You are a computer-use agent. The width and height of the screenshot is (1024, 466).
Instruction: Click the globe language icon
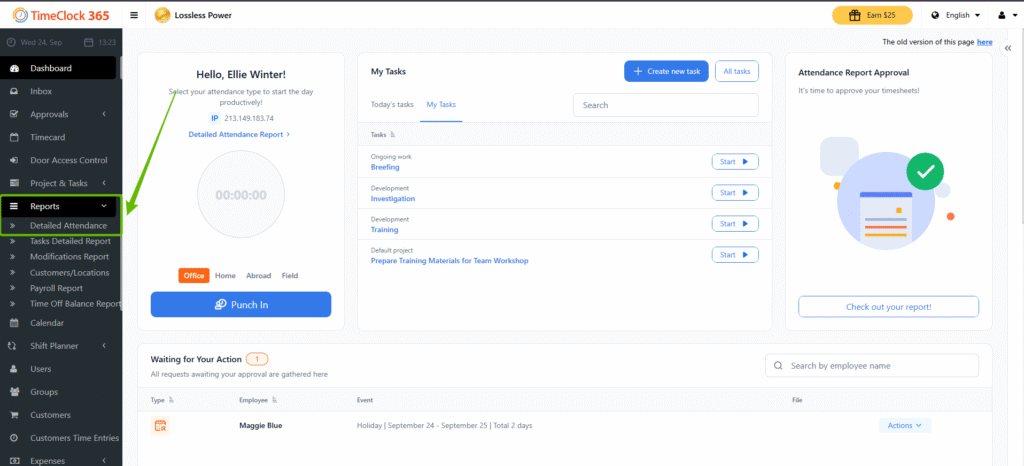coord(936,15)
